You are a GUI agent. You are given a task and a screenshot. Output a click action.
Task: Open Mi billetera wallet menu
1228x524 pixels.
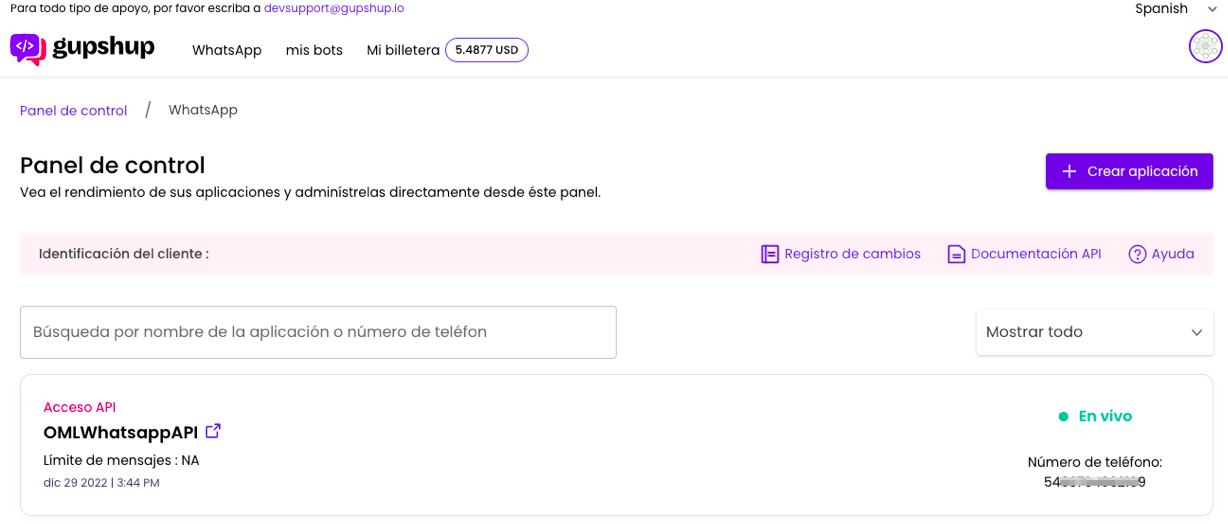pos(402,50)
